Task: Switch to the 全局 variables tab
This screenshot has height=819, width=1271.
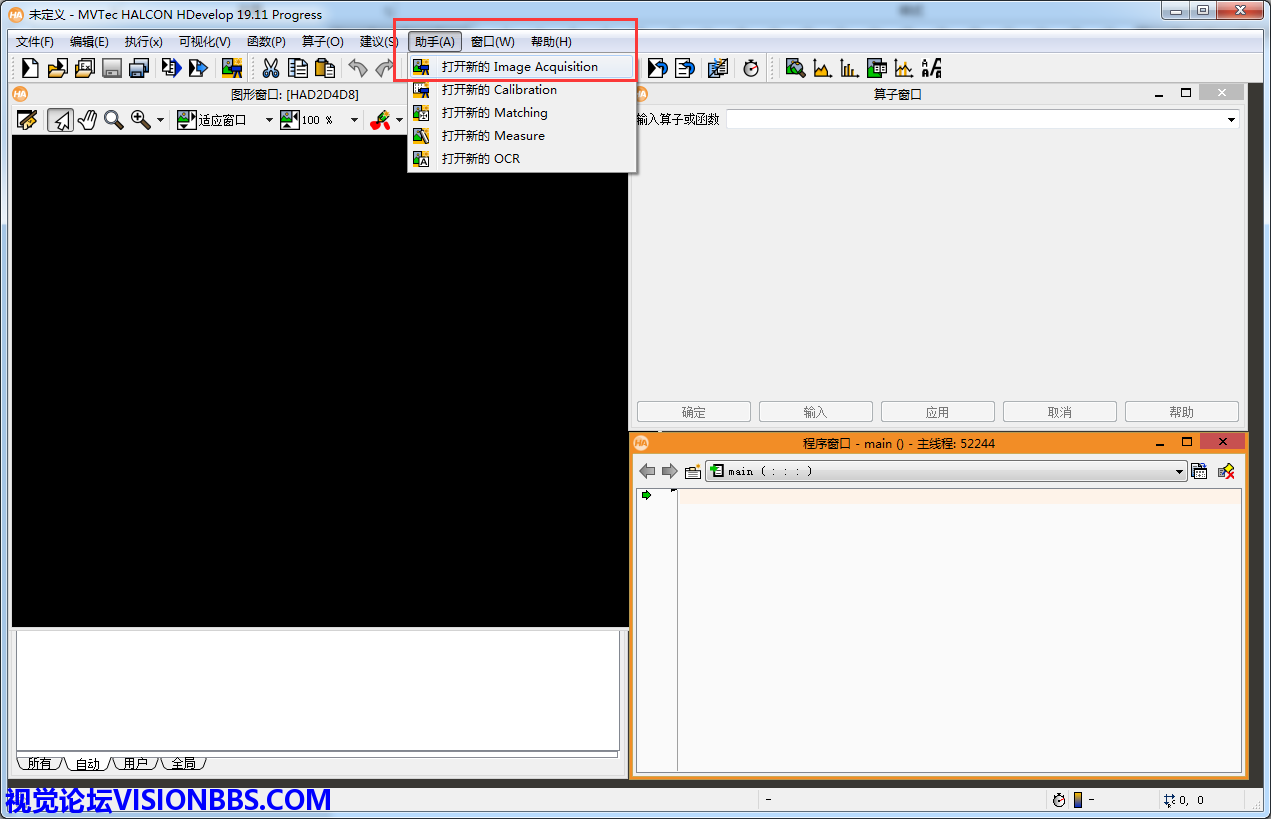Action: click(x=183, y=763)
